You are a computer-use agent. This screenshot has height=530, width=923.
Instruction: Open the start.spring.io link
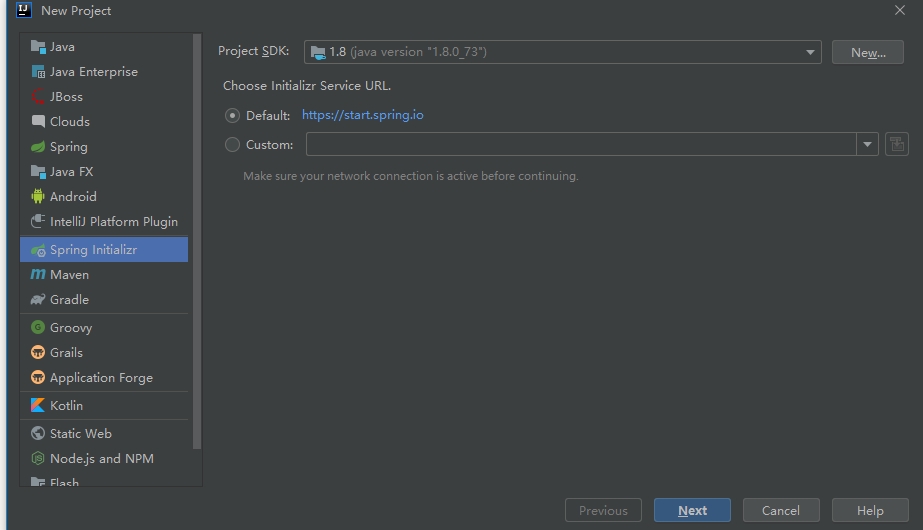click(362, 115)
